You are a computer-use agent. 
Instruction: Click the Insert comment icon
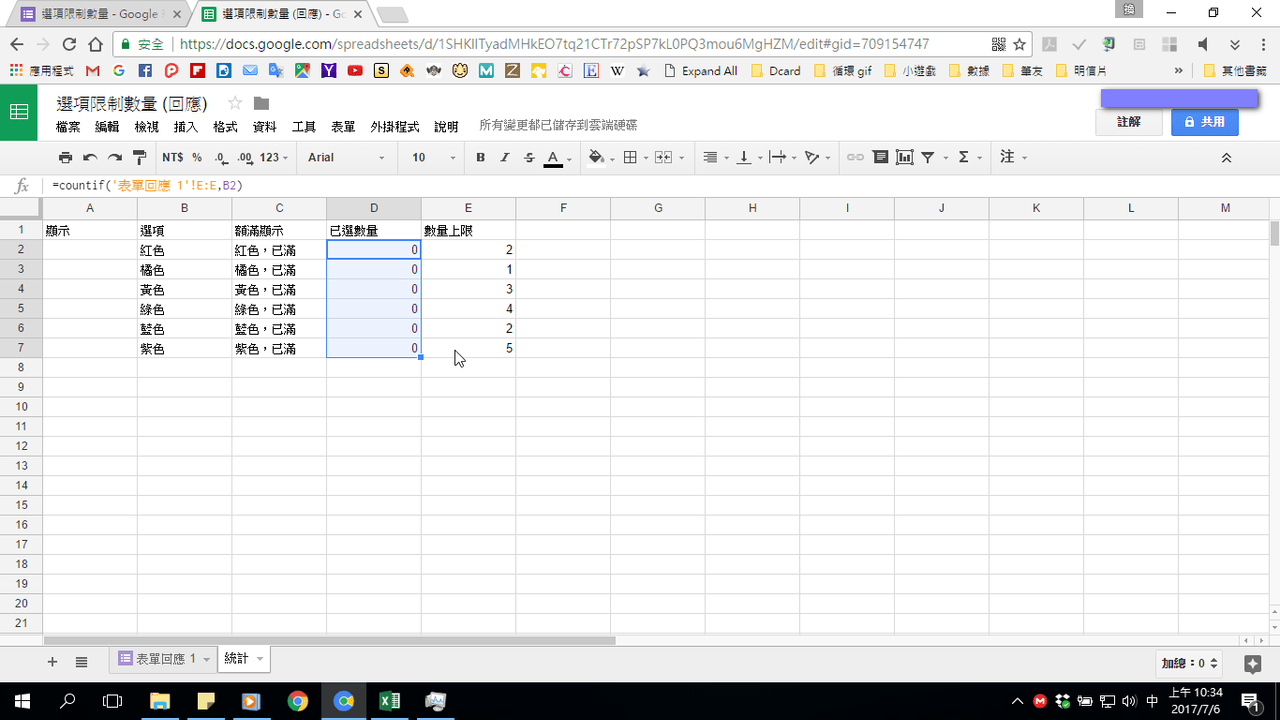(880, 157)
